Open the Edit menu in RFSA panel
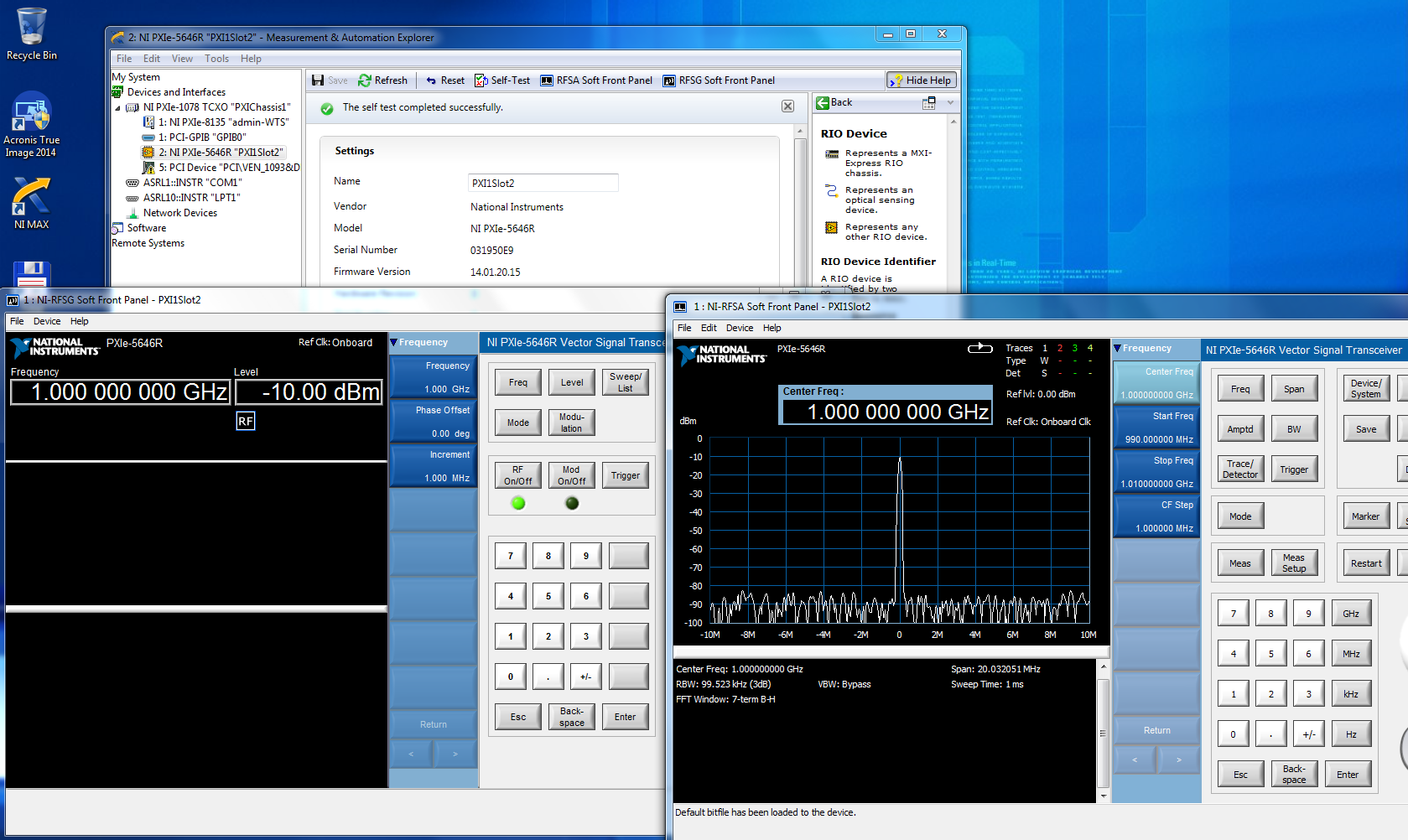Viewport: 1408px width, 840px height. click(x=709, y=328)
